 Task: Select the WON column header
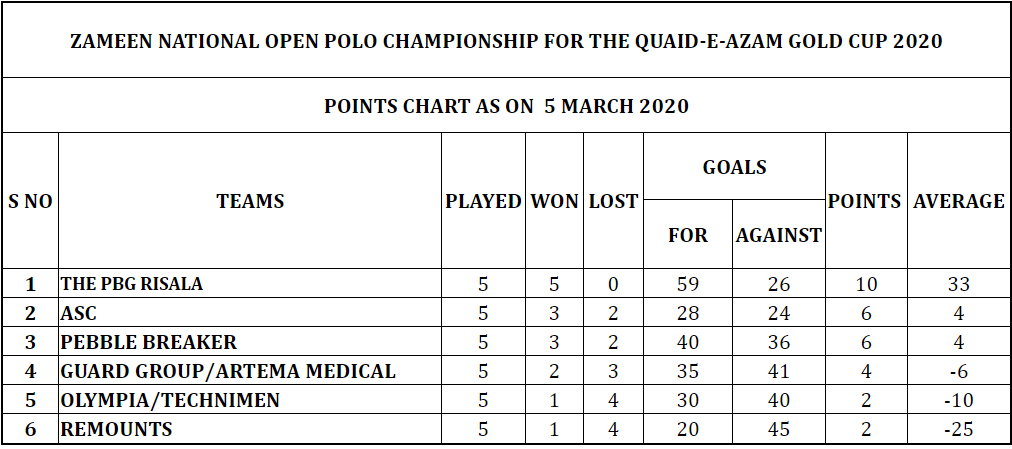(x=554, y=201)
